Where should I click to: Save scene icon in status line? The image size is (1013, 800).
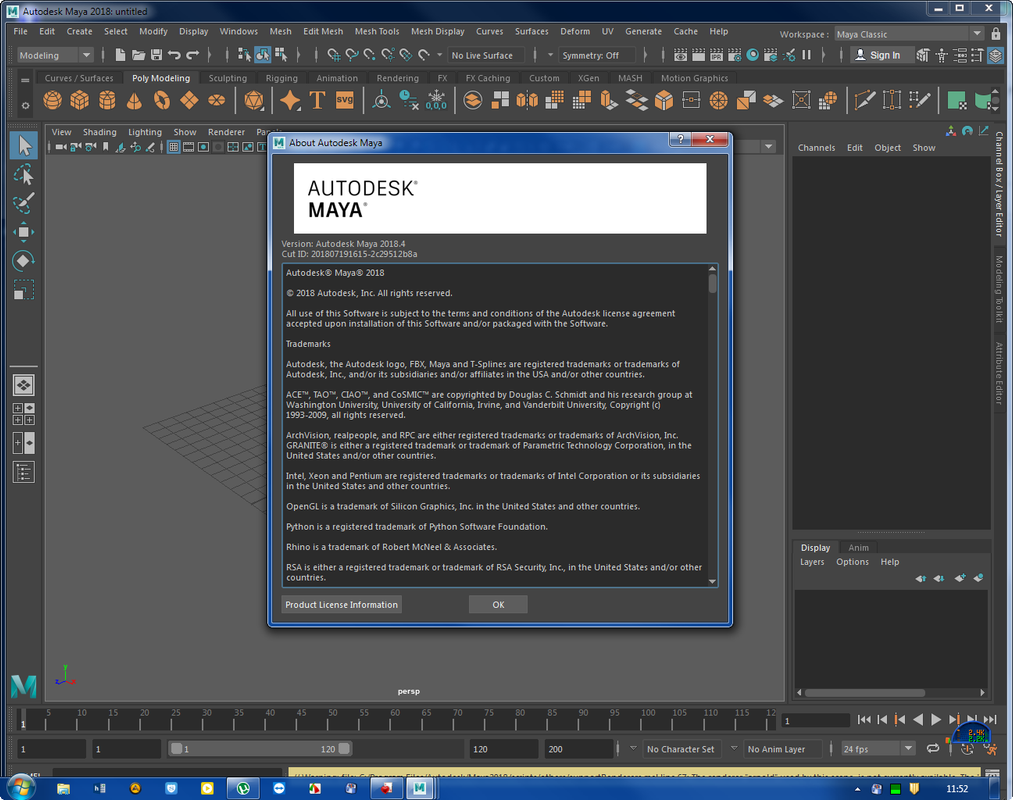coord(156,55)
